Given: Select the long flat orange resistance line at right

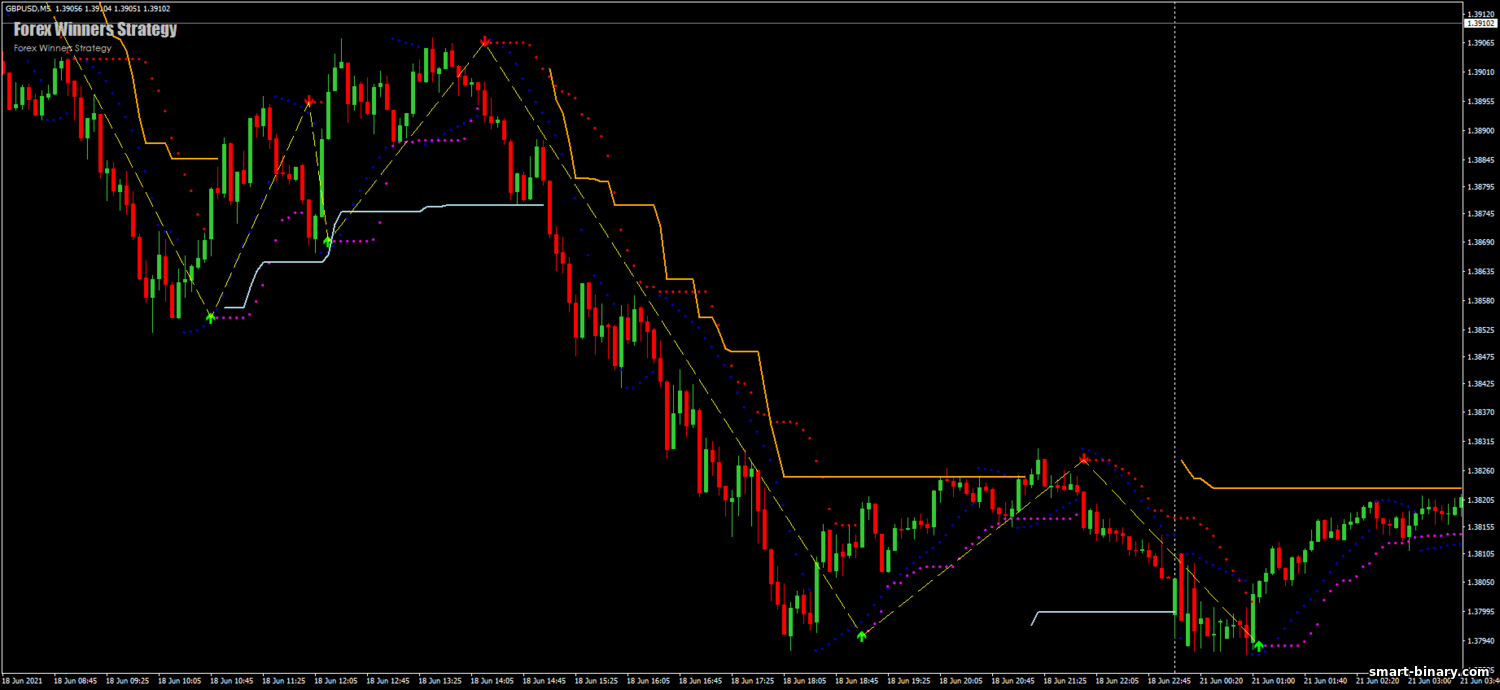Looking at the screenshot, I should pyautogui.click(x=1340, y=488).
